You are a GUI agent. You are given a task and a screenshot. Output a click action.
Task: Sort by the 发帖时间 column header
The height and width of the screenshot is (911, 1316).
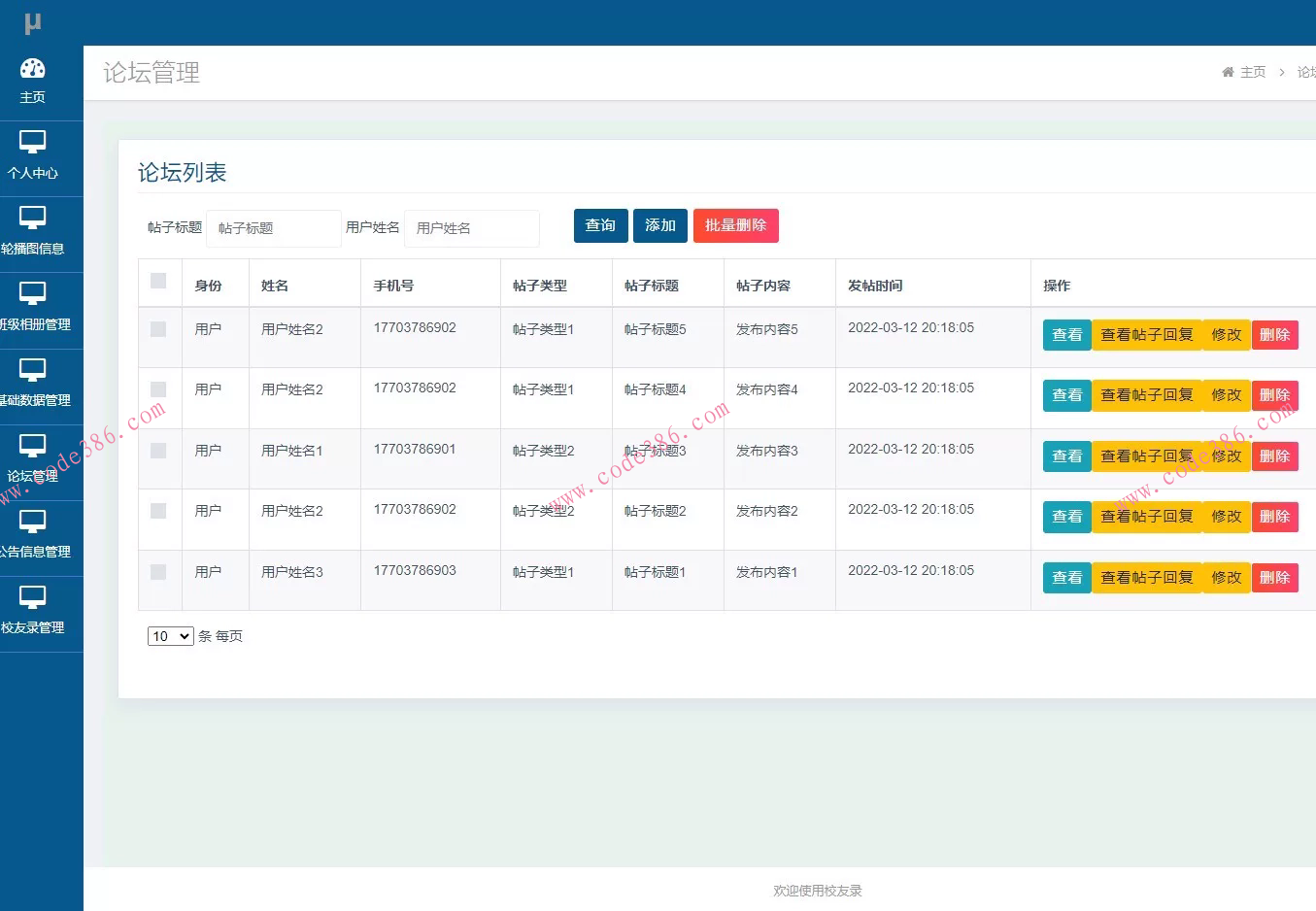pyautogui.click(x=875, y=286)
